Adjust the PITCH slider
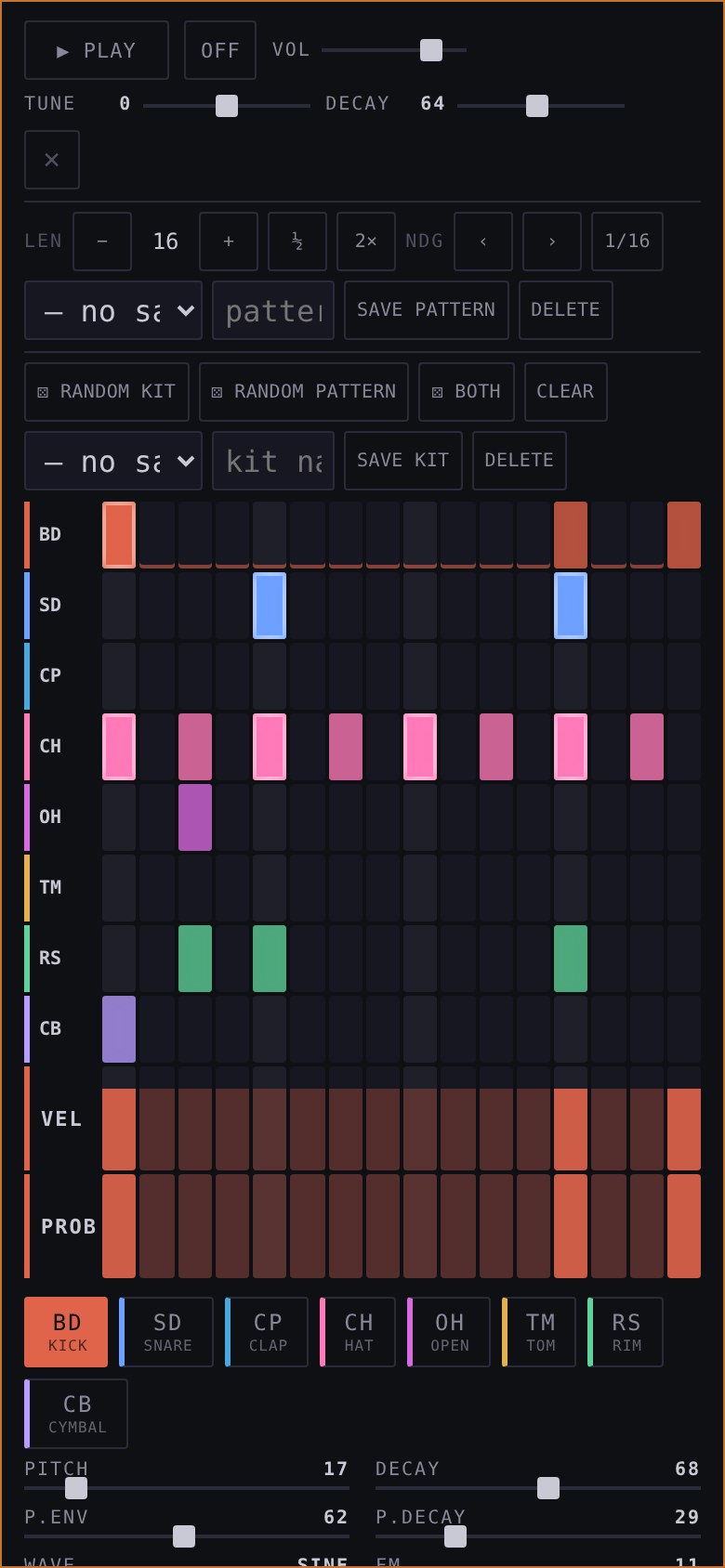The width and height of the screenshot is (725, 1568). click(187, 1488)
